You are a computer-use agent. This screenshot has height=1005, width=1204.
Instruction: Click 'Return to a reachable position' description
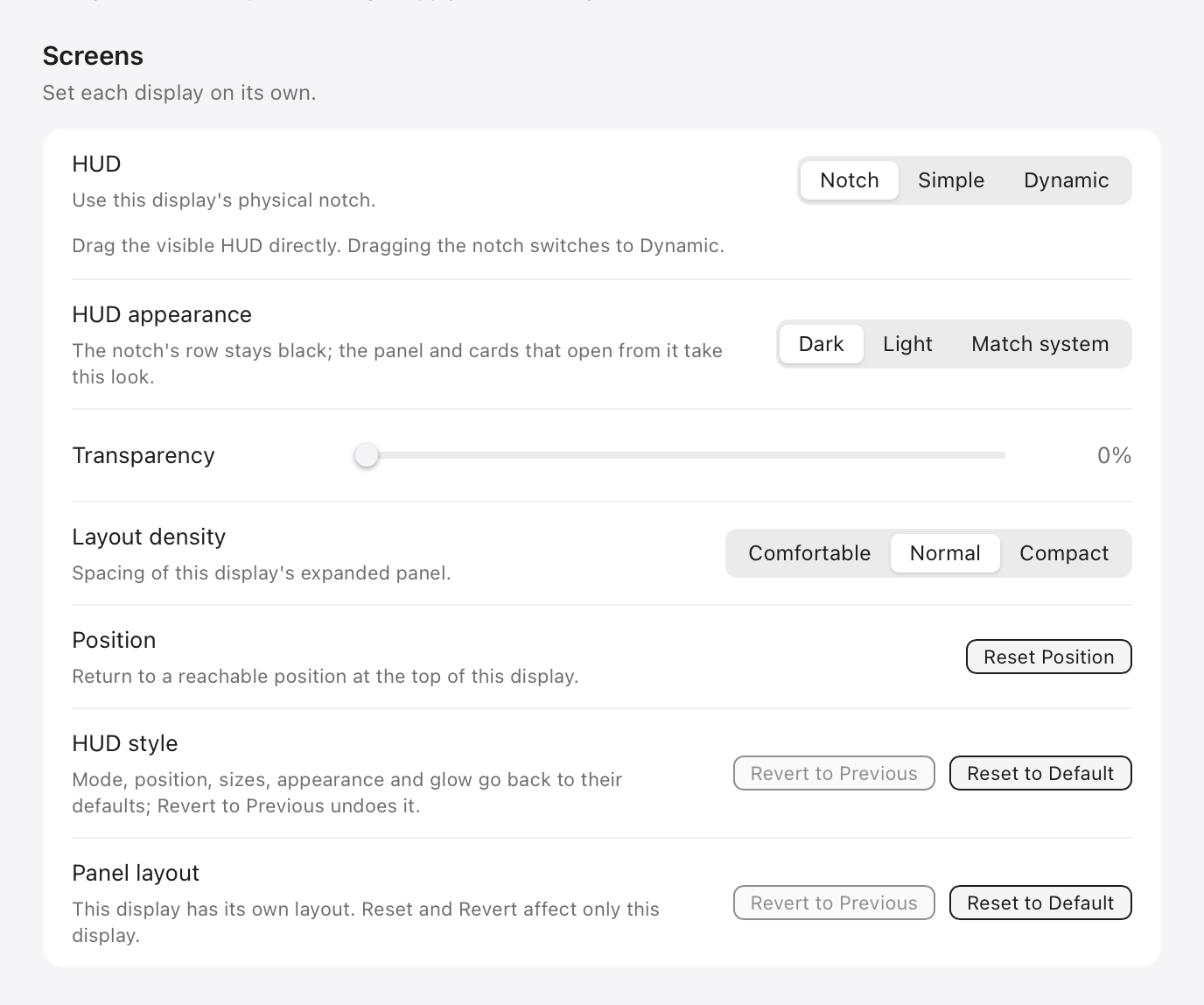point(325,676)
